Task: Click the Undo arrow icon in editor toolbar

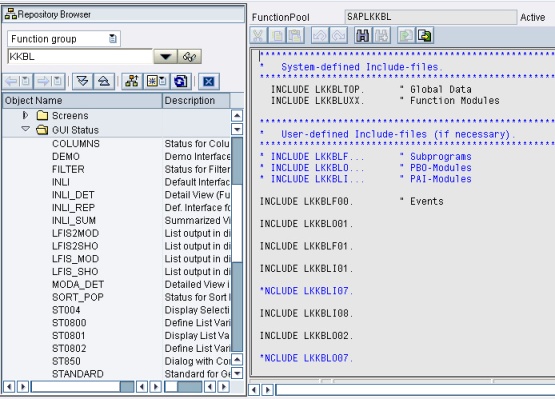Action: pyautogui.click(x=320, y=36)
